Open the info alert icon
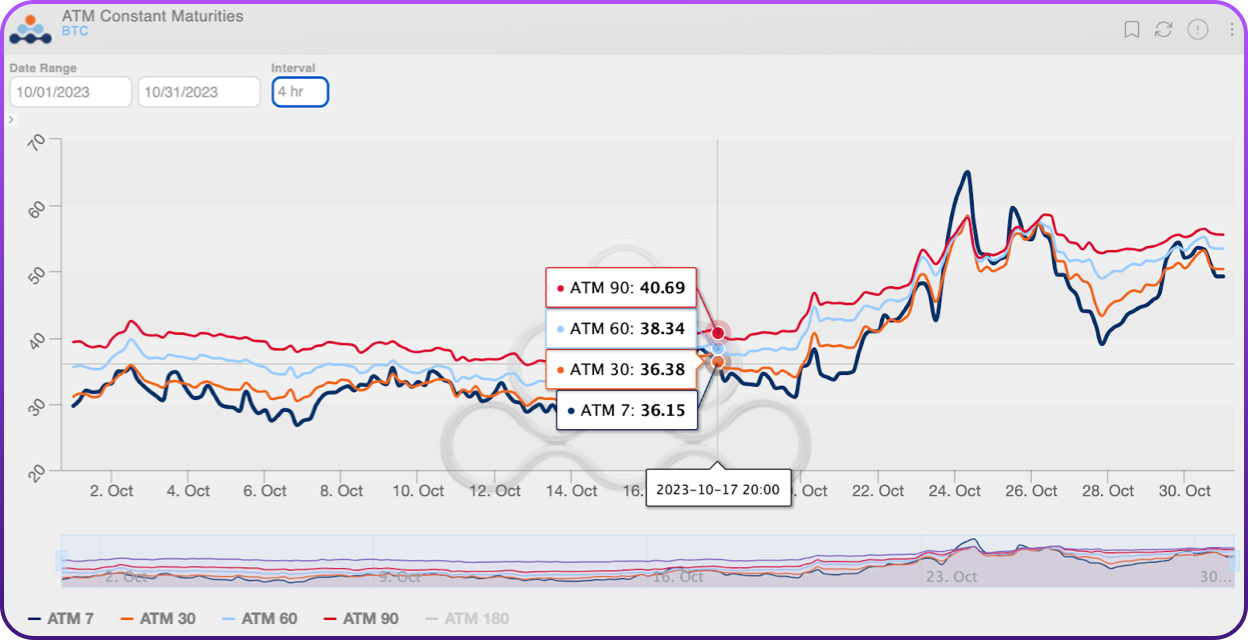The image size is (1248, 640). pyautogui.click(x=1197, y=29)
